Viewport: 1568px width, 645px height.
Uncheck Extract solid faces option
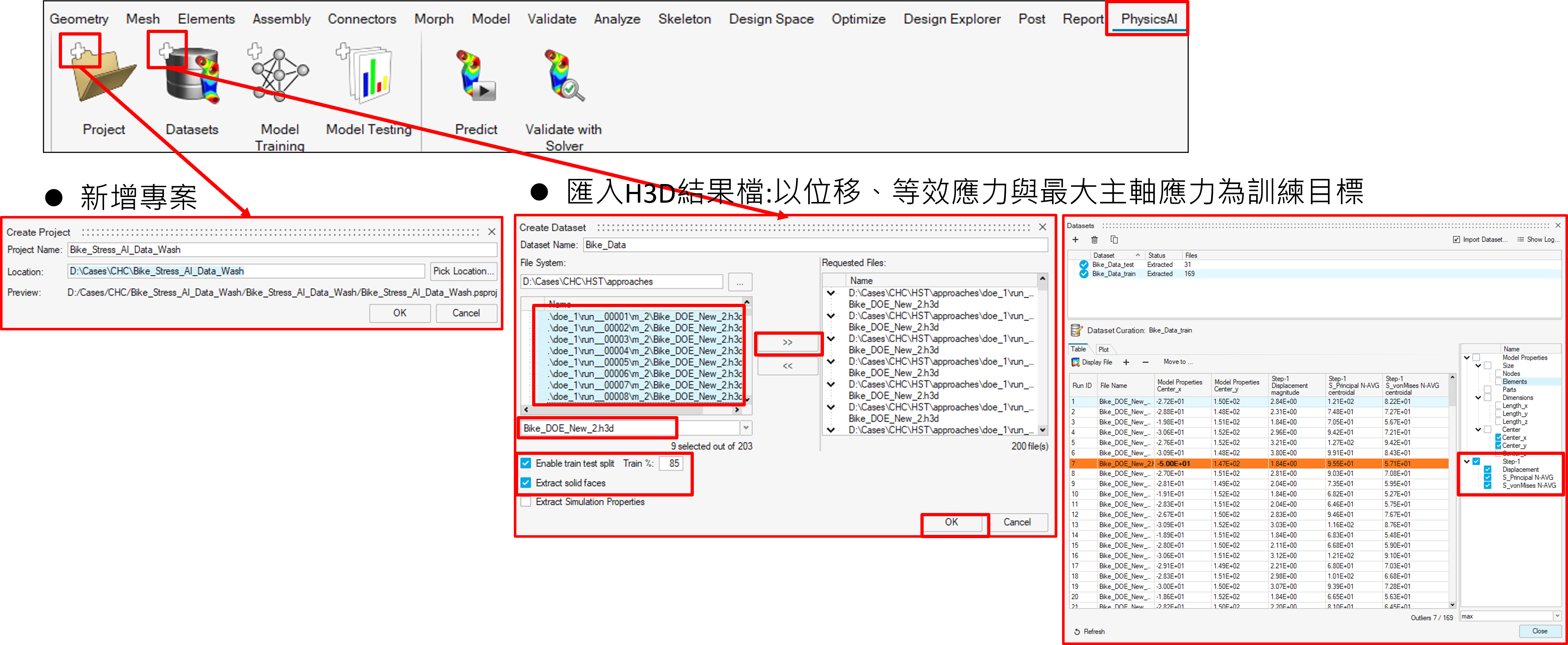(x=526, y=483)
